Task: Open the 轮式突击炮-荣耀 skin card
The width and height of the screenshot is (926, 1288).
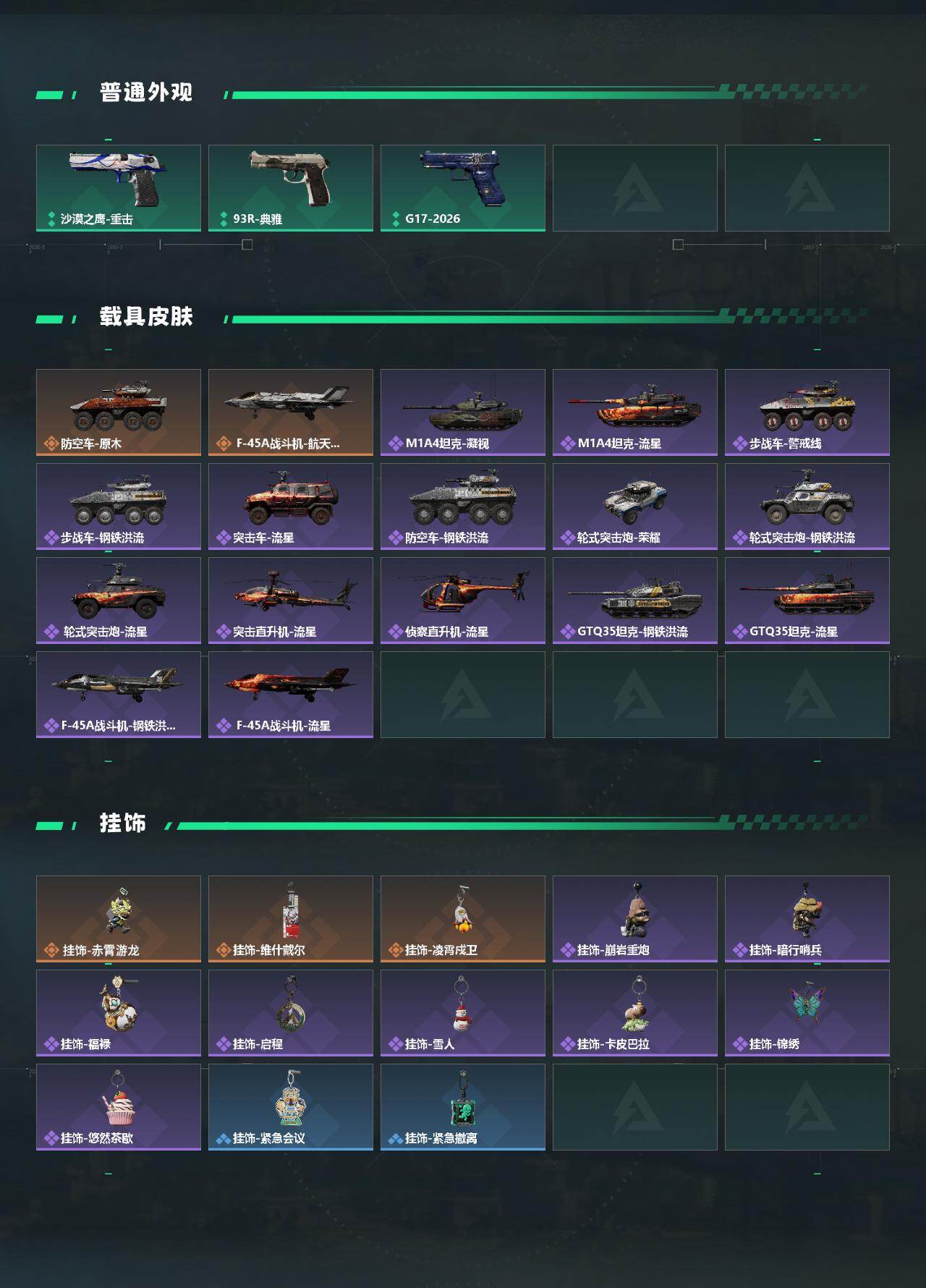Action: 635,507
